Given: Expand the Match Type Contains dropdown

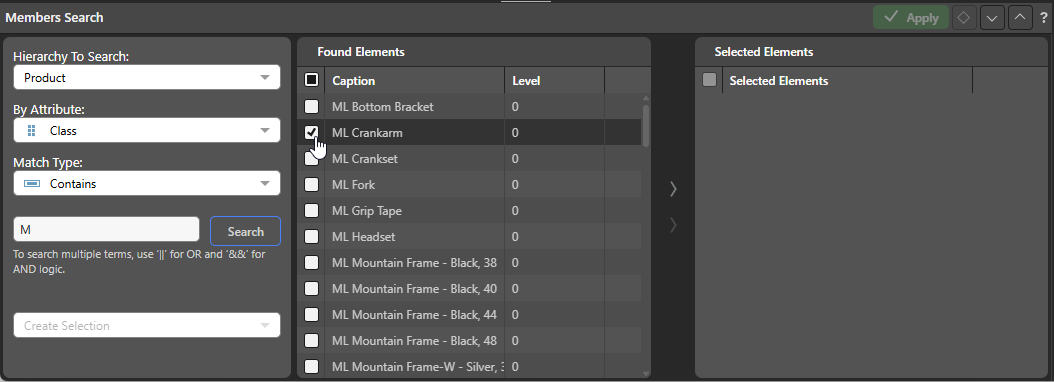Looking at the screenshot, I should [147, 184].
